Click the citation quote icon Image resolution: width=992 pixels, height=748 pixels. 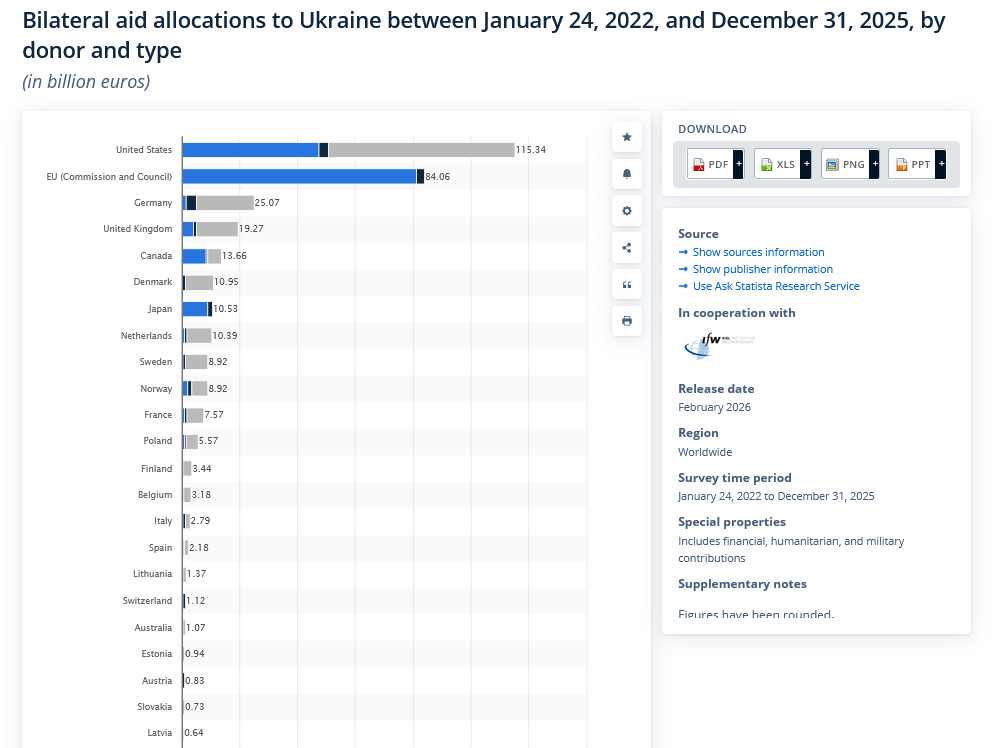(x=627, y=284)
